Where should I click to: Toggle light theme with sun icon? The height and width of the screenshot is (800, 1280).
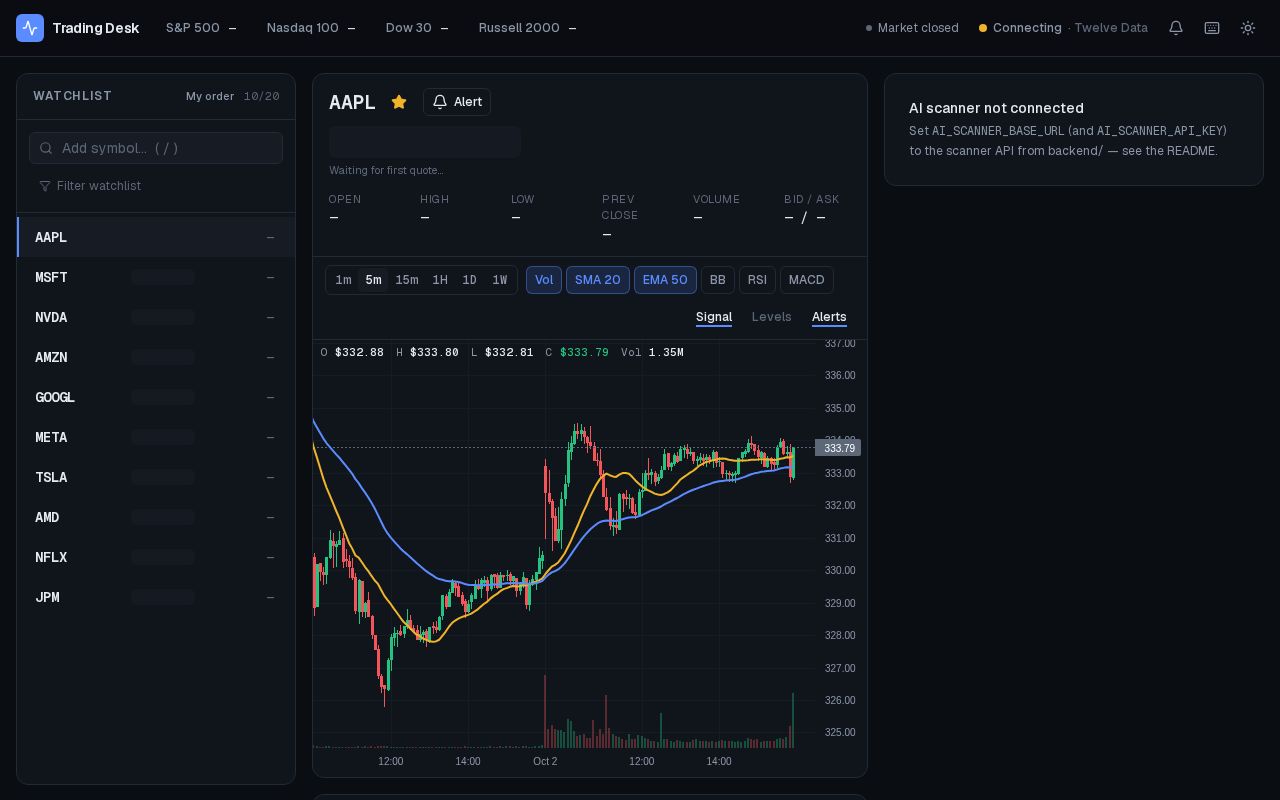pyautogui.click(x=1248, y=28)
